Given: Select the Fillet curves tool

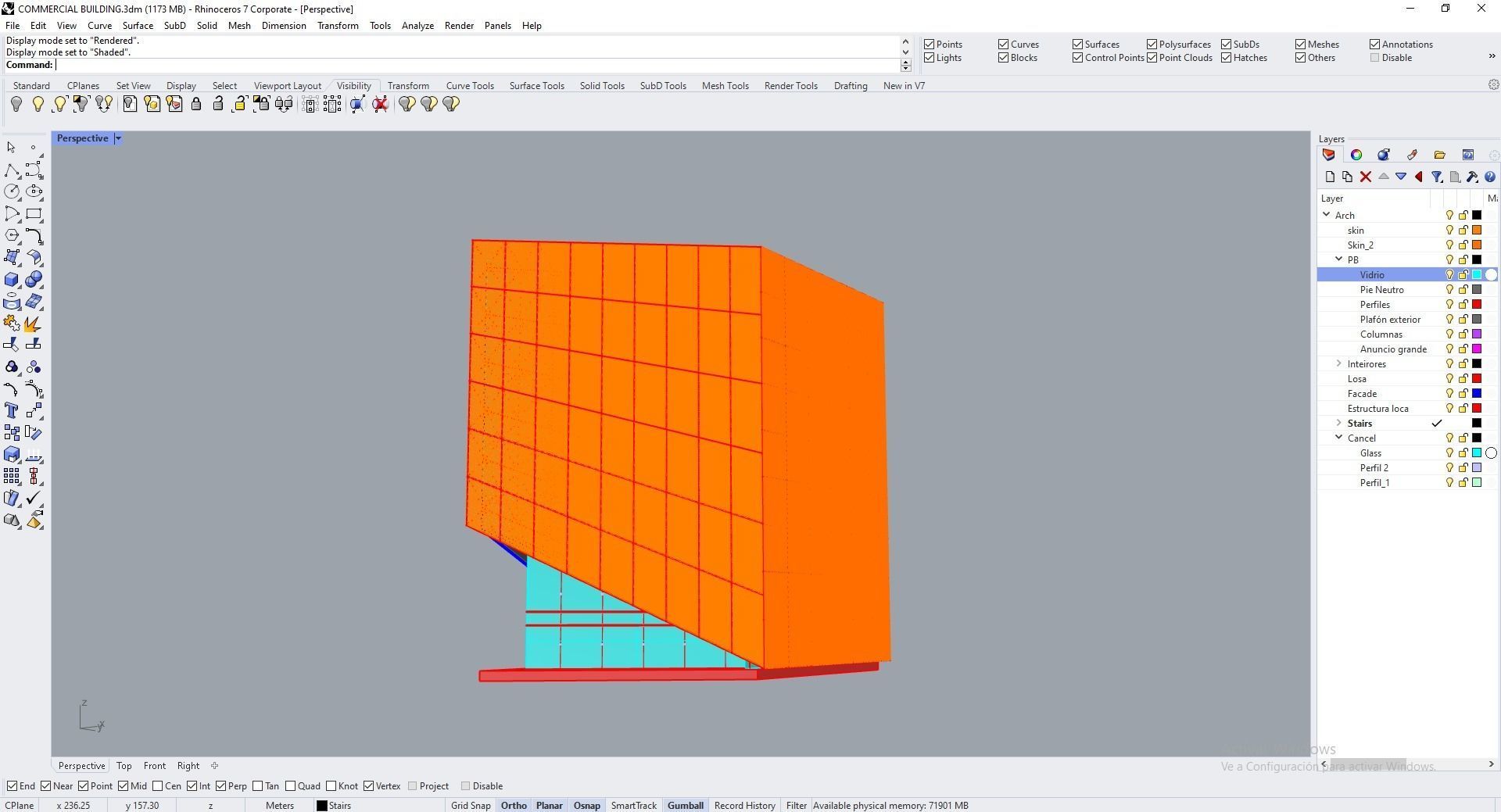Looking at the screenshot, I should pyautogui.click(x=34, y=235).
